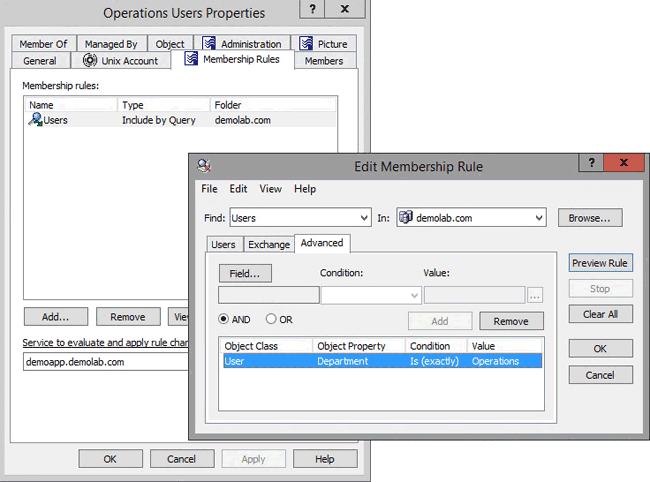Click Cancel in Edit Membership Rule
650x482 pixels.
600,375
